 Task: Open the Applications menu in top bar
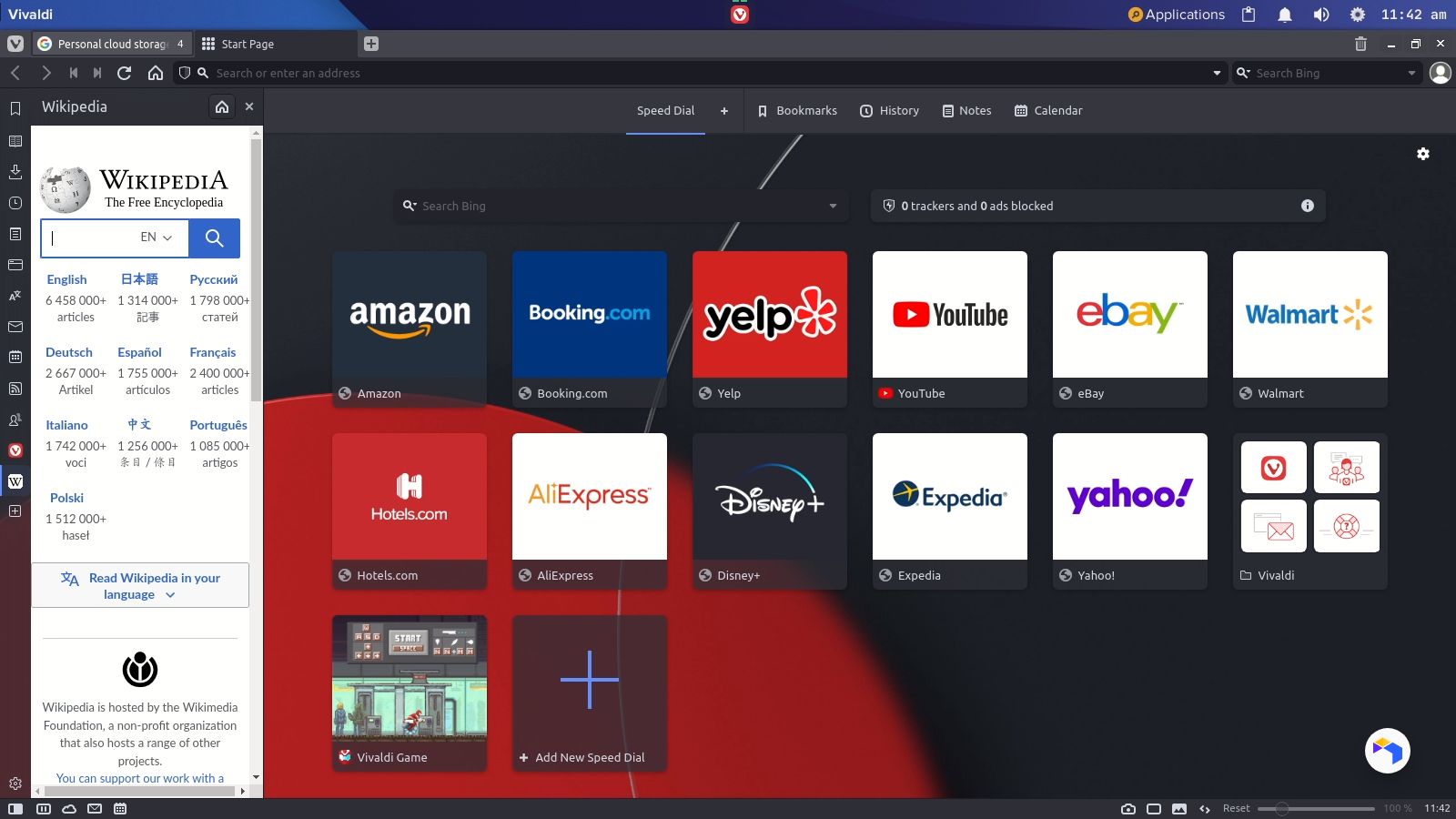pyautogui.click(x=1176, y=15)
